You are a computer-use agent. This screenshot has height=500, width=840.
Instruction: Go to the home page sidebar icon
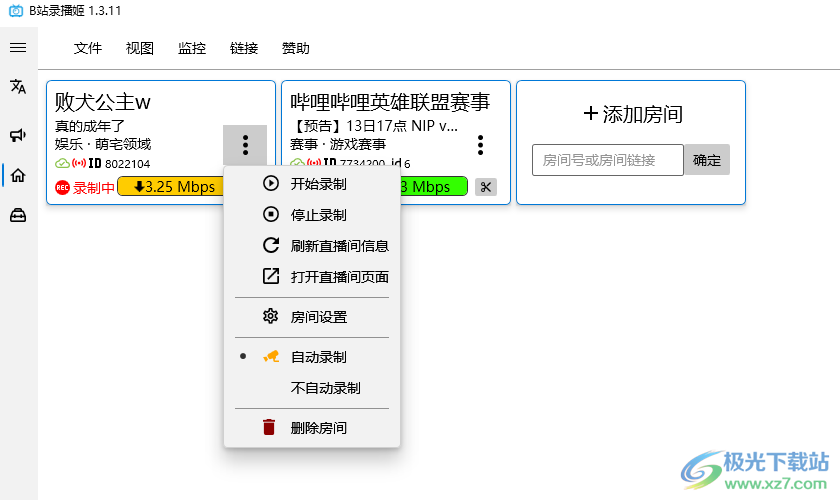point(18,175)
